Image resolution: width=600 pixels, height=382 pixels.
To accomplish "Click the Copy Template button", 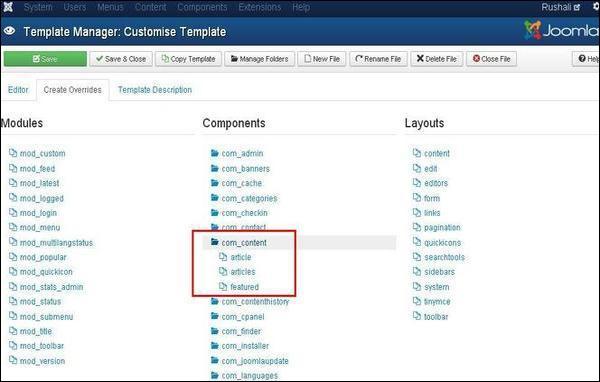I will click(x=188, y=59).
